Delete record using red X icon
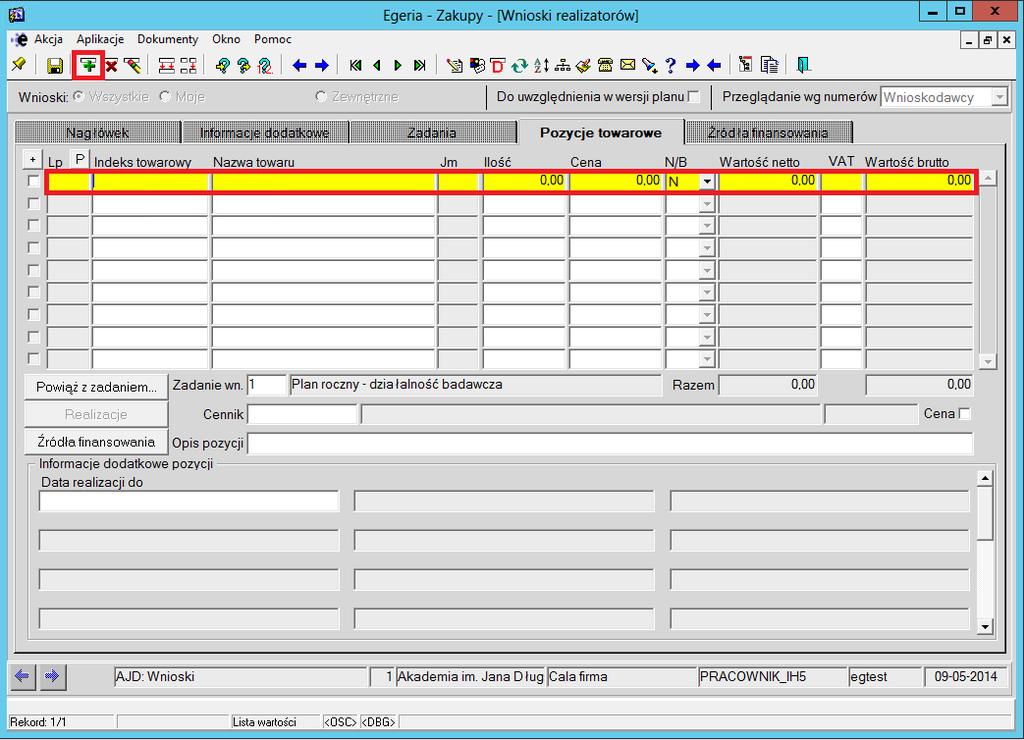The height and width of the screenshot is (740, 1024). point(111,65)
